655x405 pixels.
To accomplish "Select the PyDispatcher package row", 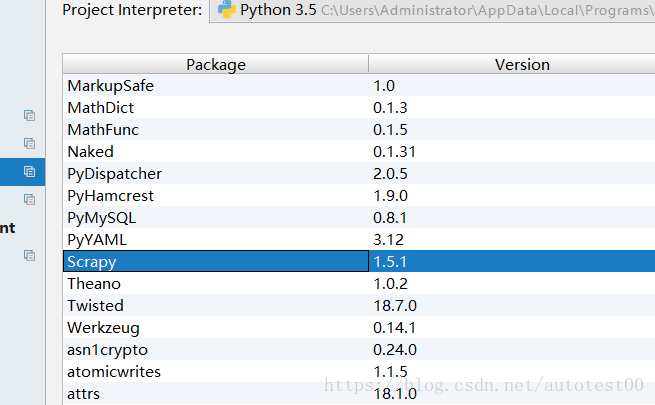I will (359, 174).
